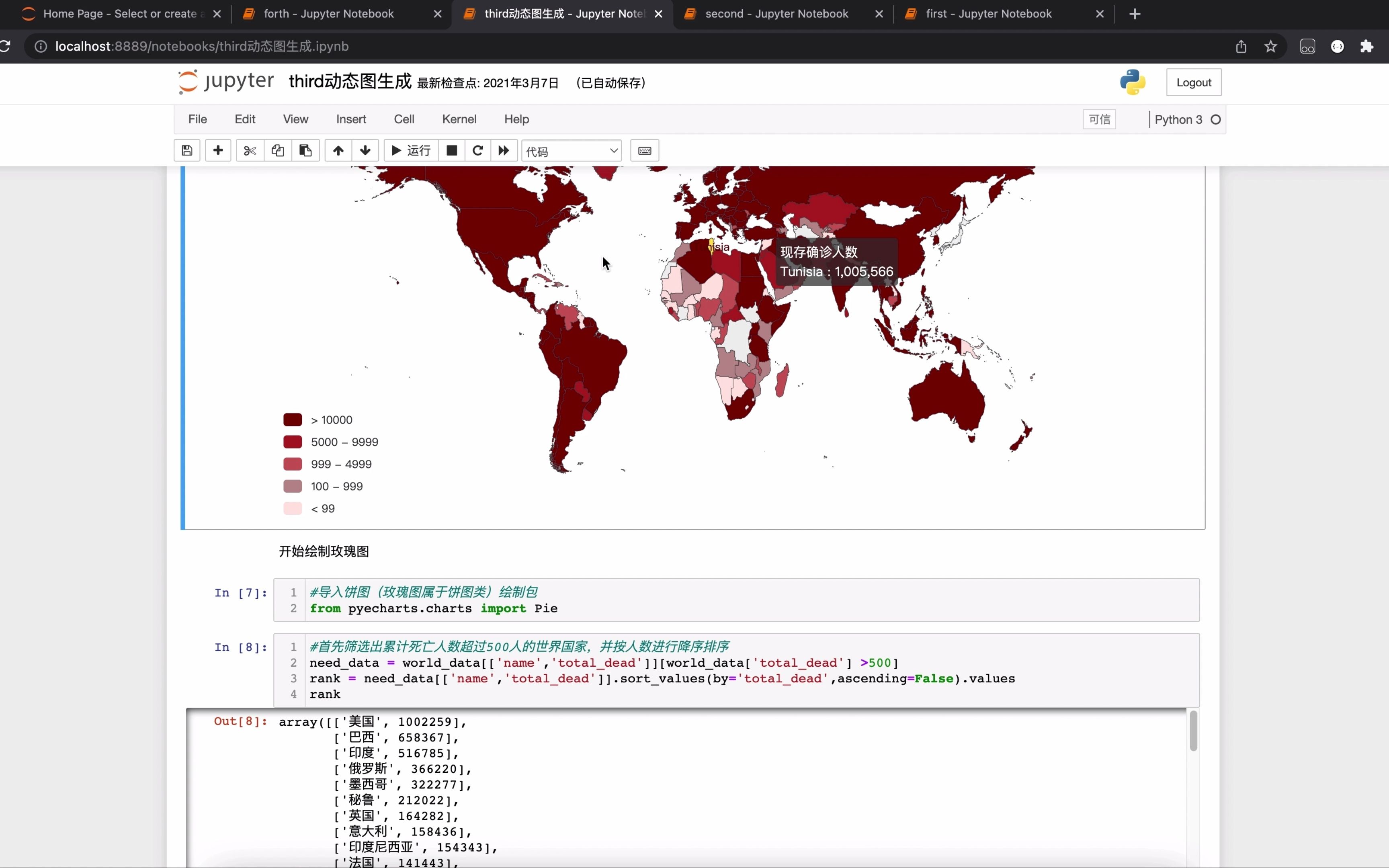Click the profile avatar icon in browser toolbar

tap(1337, 46)
